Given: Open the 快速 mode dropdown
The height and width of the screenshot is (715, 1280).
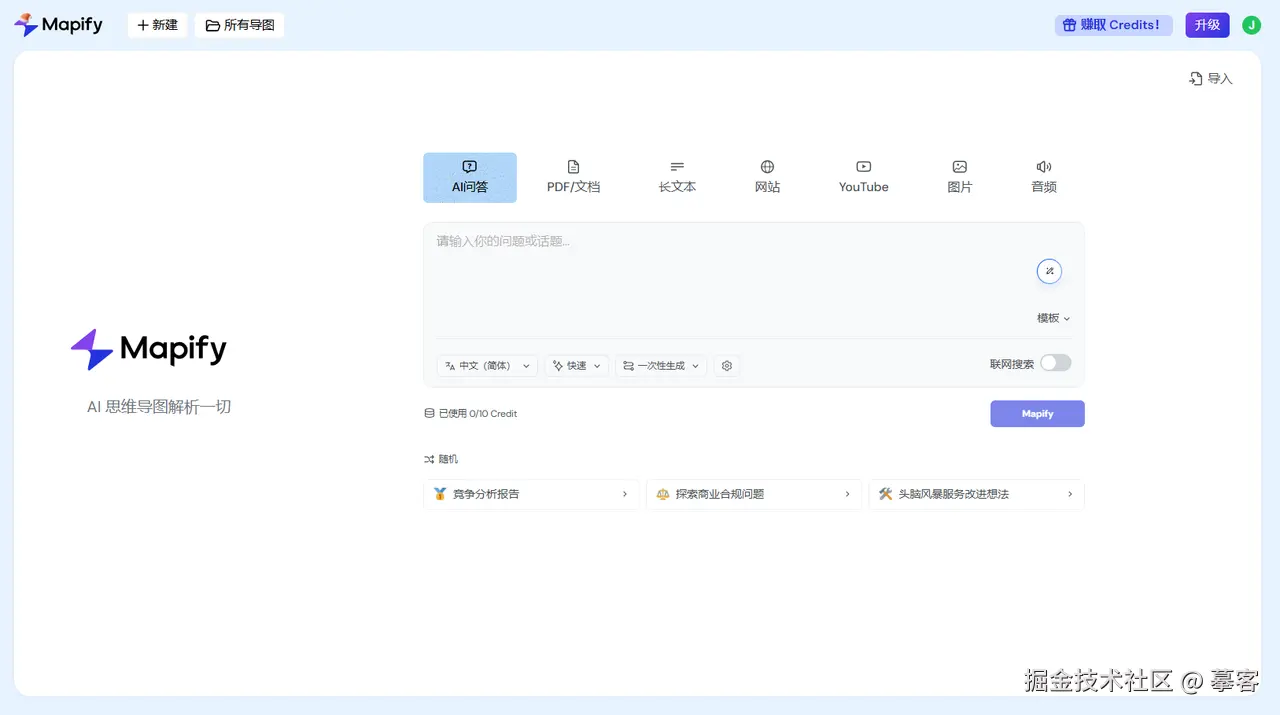Looking at the screenshot, I should [x=576, y=366].
